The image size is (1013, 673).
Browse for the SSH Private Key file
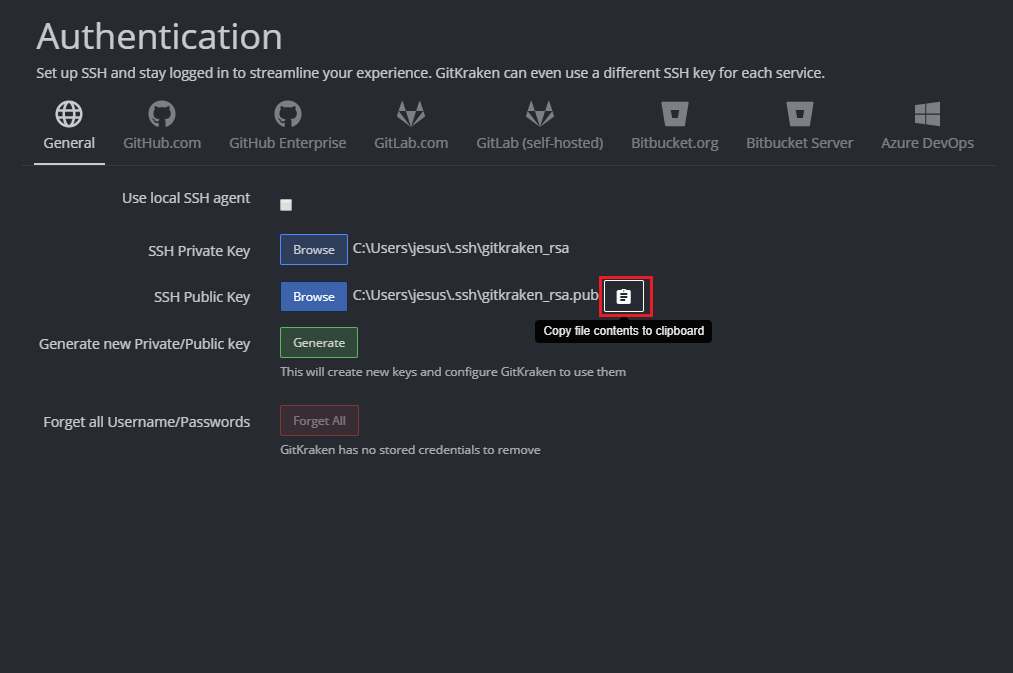click(314, 250)
